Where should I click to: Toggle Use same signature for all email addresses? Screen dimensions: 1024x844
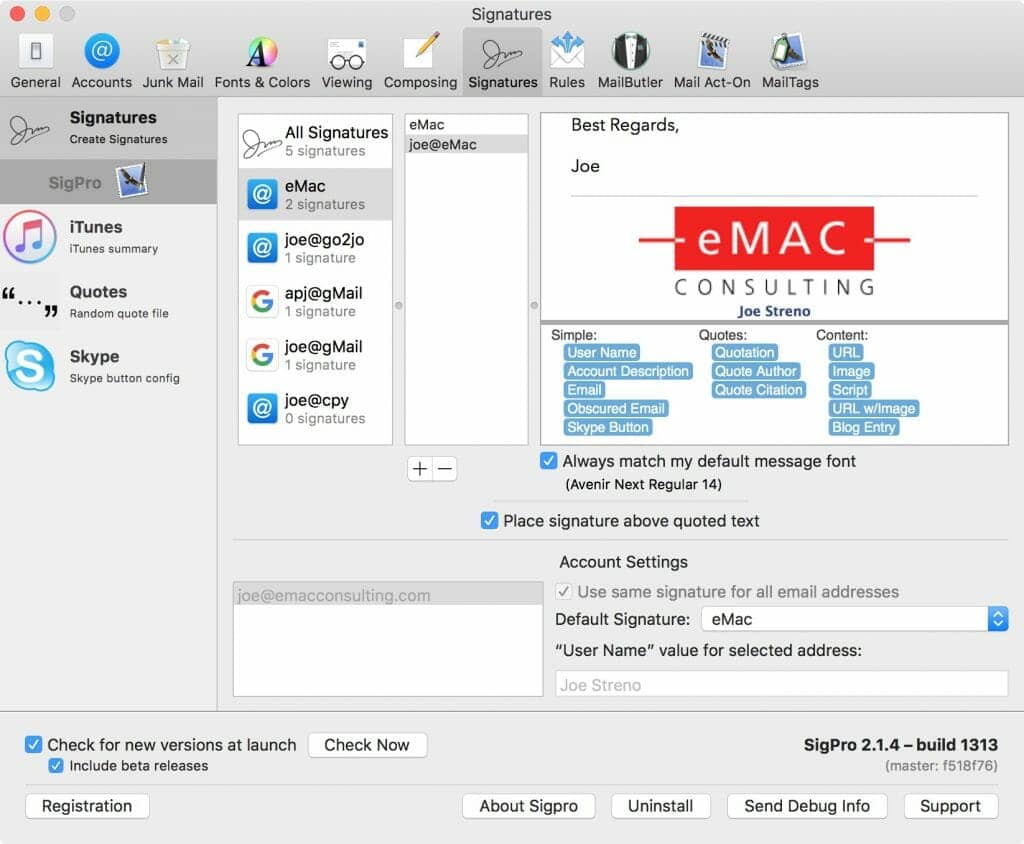pyautogui.click(x=563, y=592)
